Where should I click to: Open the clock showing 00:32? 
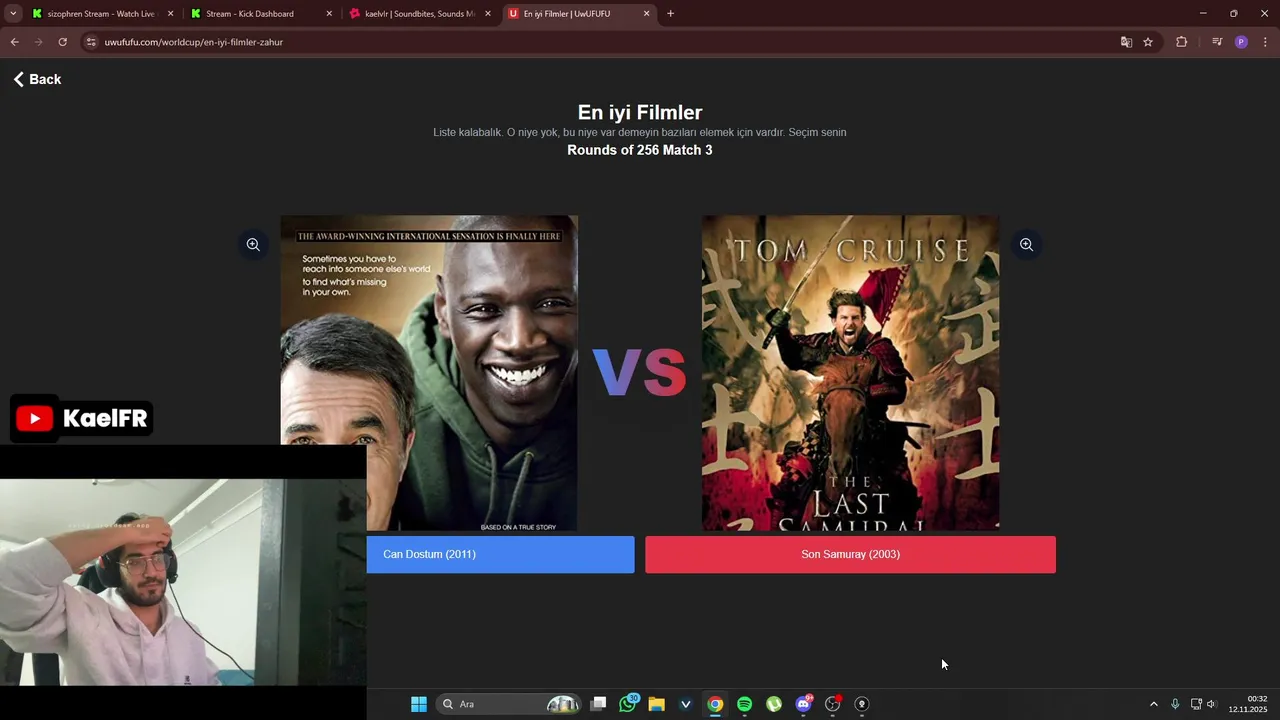[x=1248, y=704]
